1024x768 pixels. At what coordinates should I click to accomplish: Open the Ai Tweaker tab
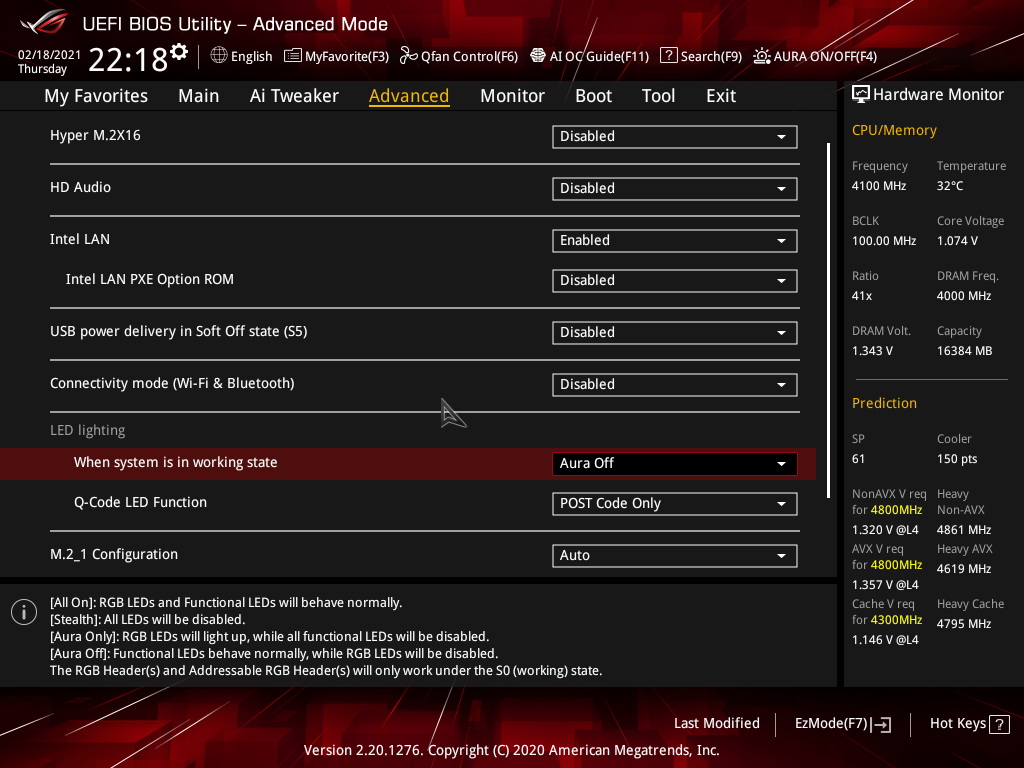pos(294,96)
